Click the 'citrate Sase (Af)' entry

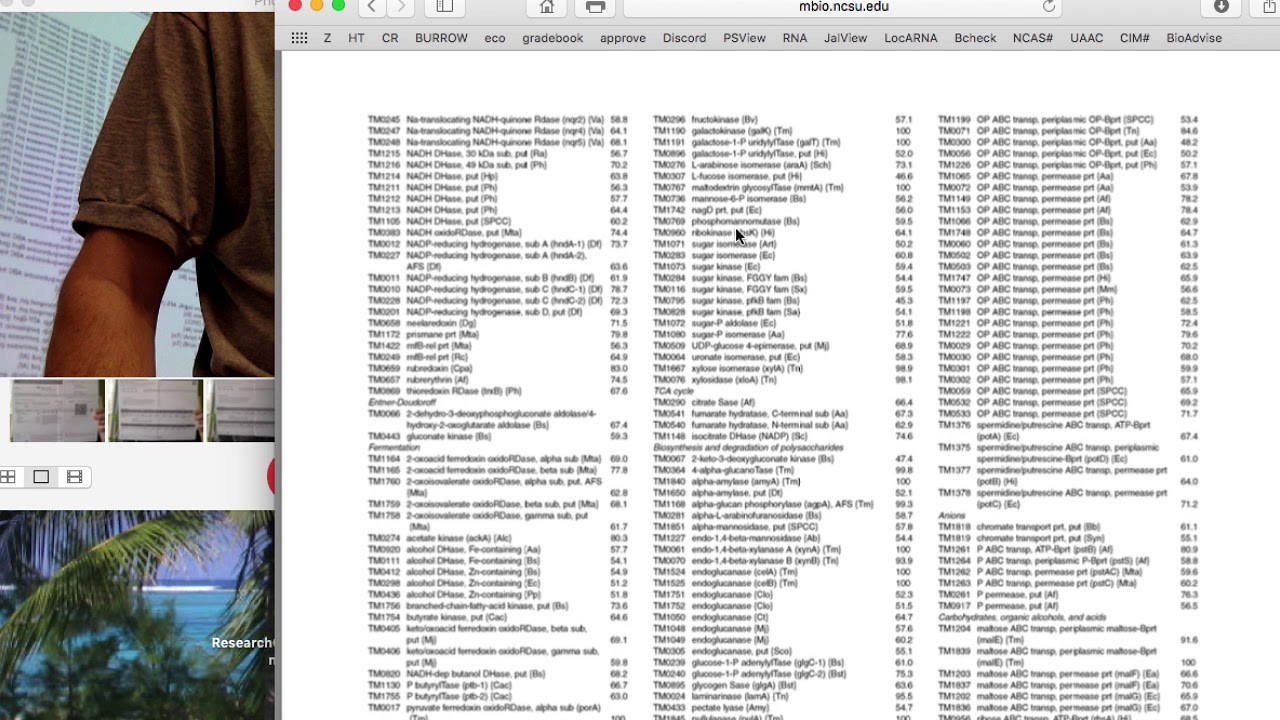tap(723, 402)
